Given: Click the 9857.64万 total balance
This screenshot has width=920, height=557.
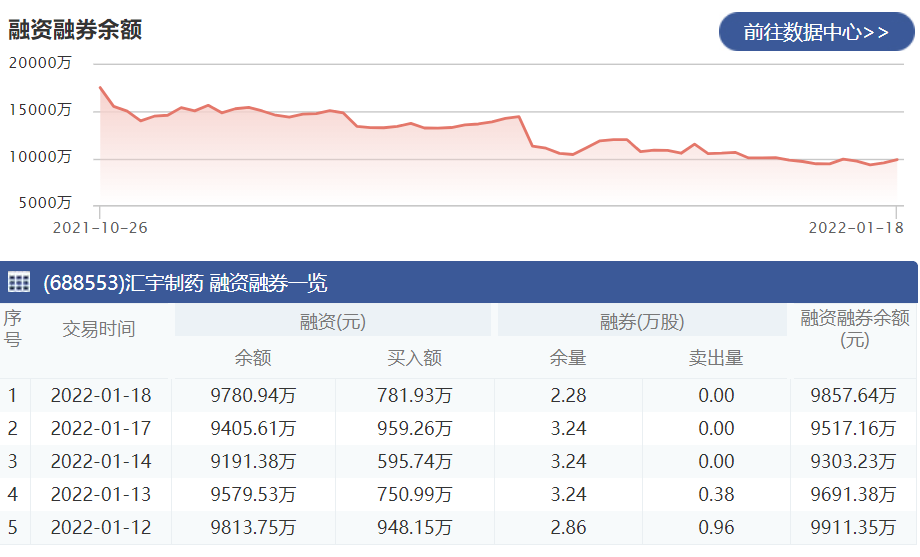Looking at the screenshot, I should [853, 396].
